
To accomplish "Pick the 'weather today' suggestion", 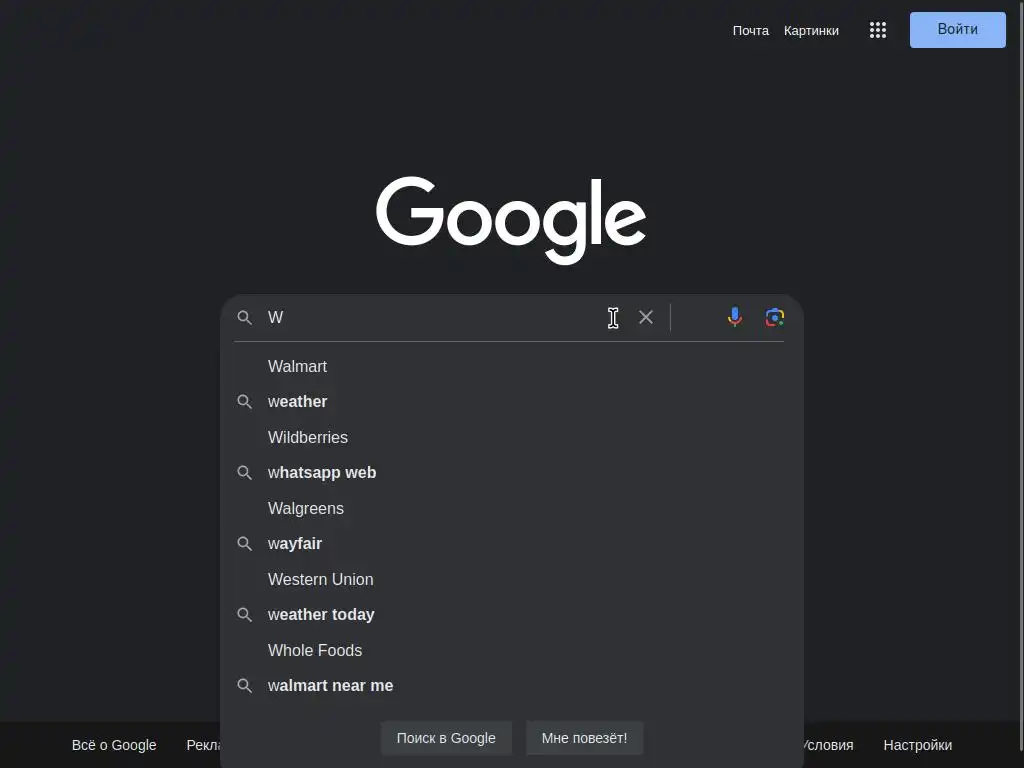I will tap(512, 615).
